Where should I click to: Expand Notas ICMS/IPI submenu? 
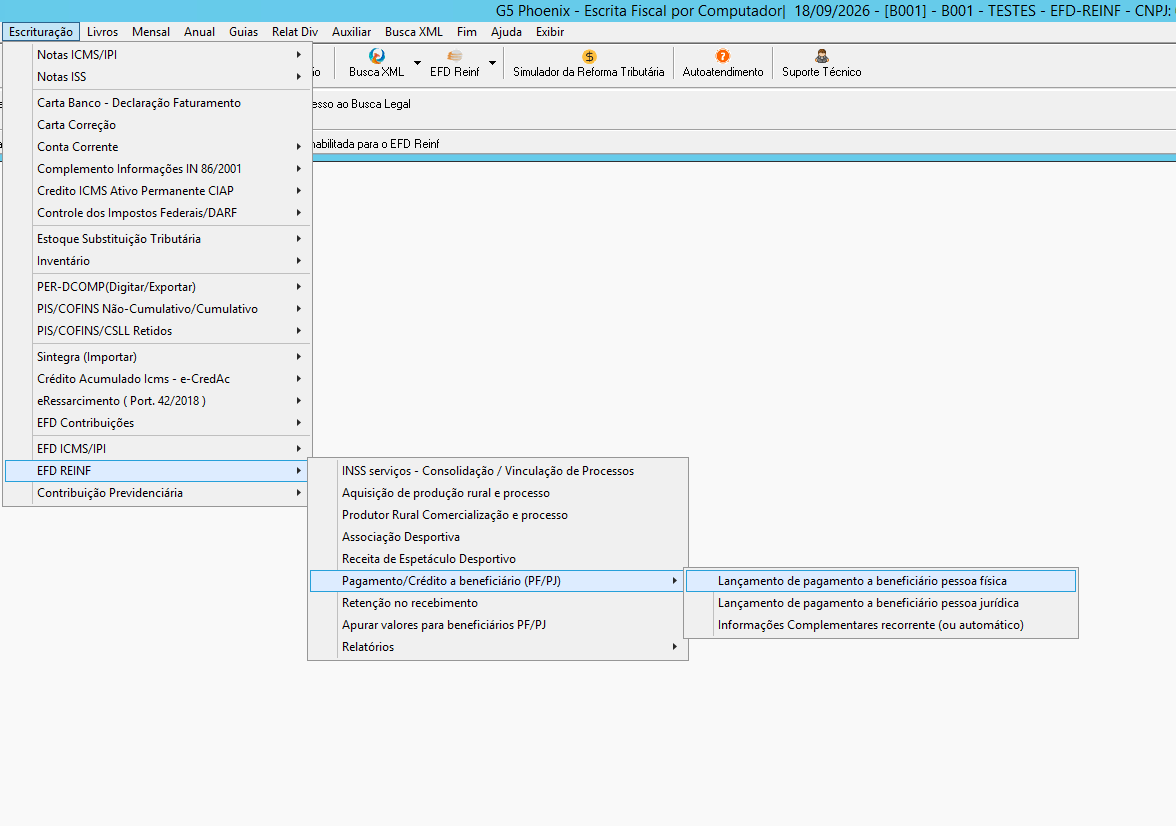point(158,55)
